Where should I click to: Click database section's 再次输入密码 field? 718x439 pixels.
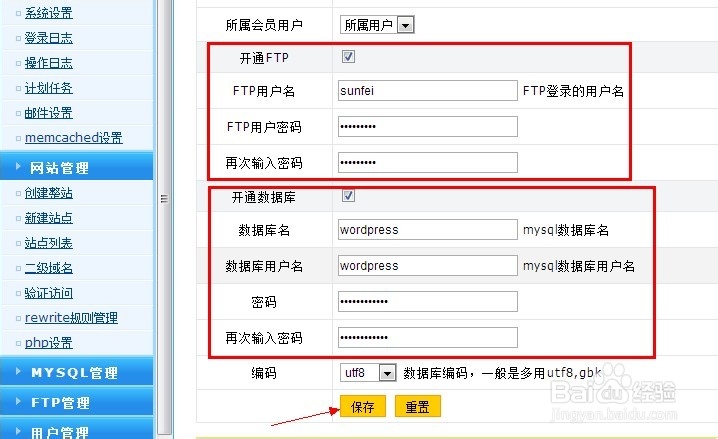[x=428, y=337]
